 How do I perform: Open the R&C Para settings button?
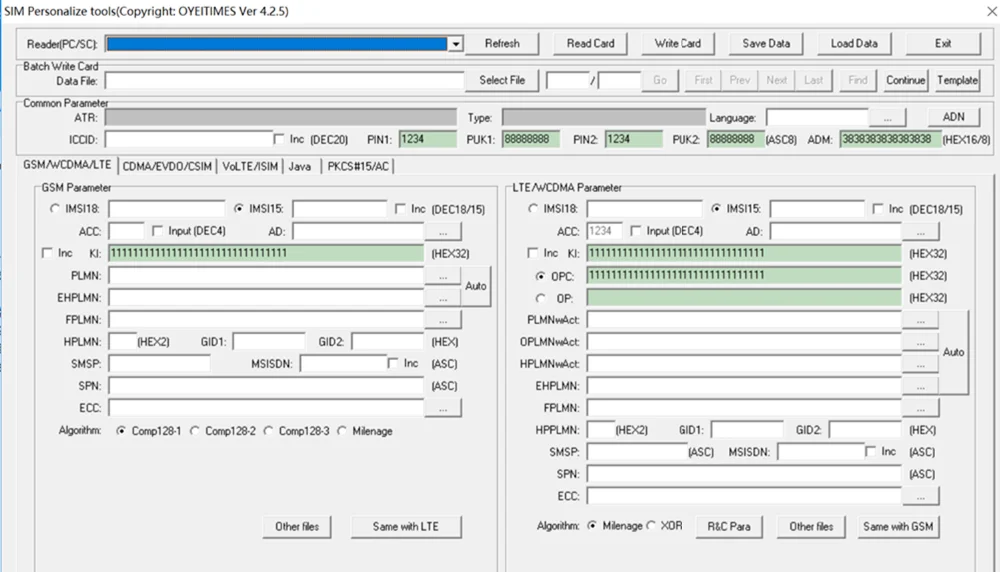tap(729, 527)
